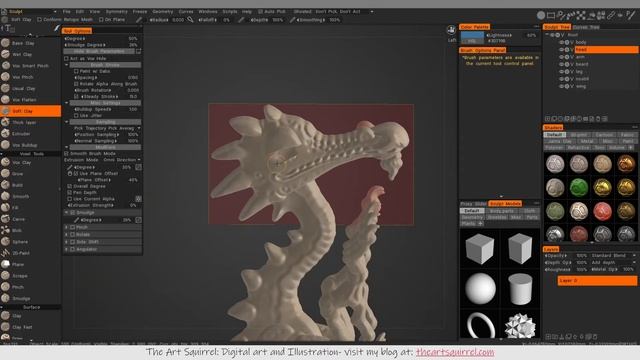Image resolution: width=640 pixels, height=360 pixels.
Task: Select the Usual Clay brush
Action: (x=31, y=88)
